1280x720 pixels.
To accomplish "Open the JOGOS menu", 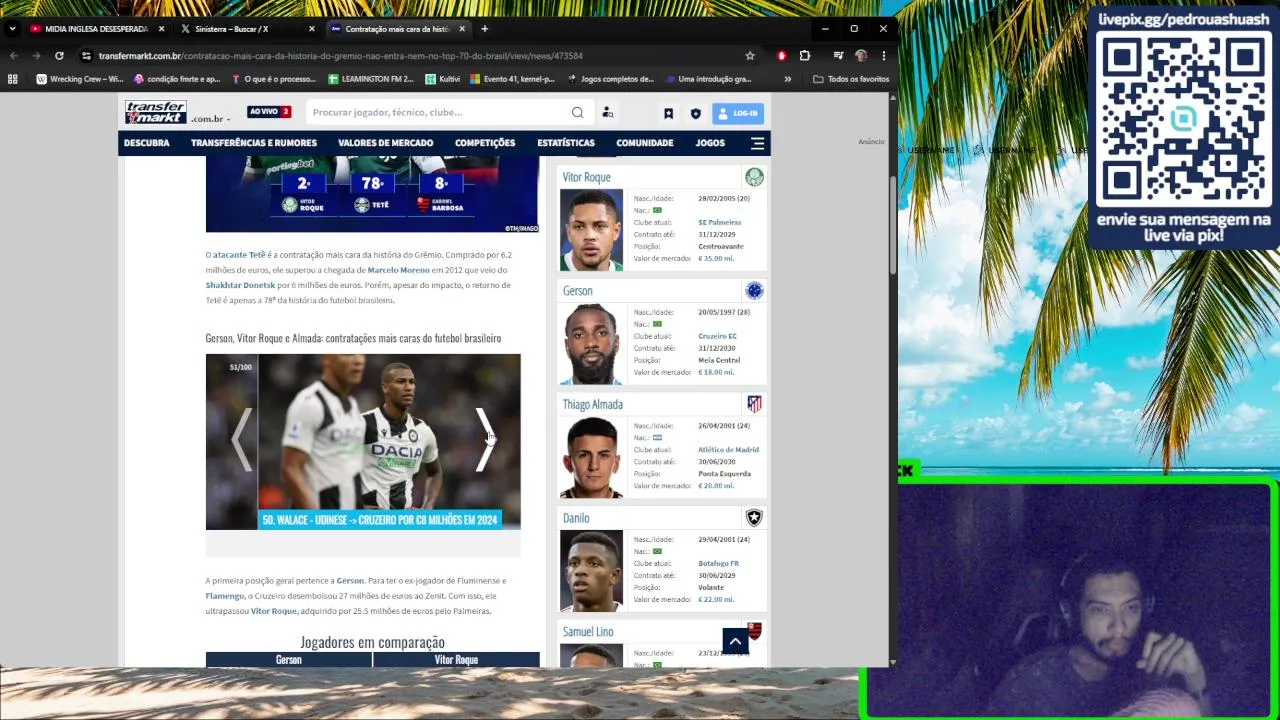I will [x=710, y=143].
